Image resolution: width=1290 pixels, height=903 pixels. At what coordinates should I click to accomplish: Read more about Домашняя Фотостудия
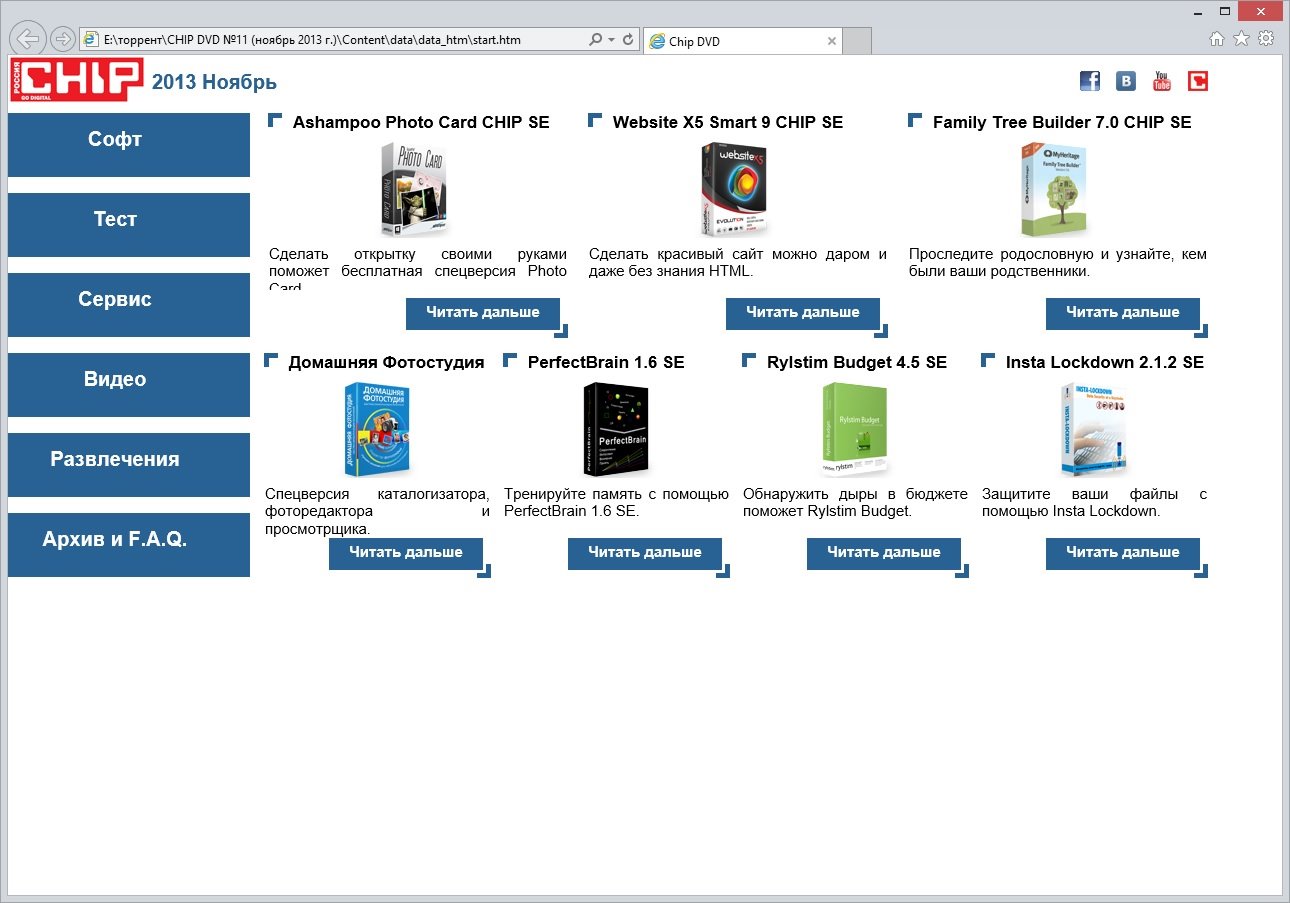pyautogui.click(x=406, y=553)
